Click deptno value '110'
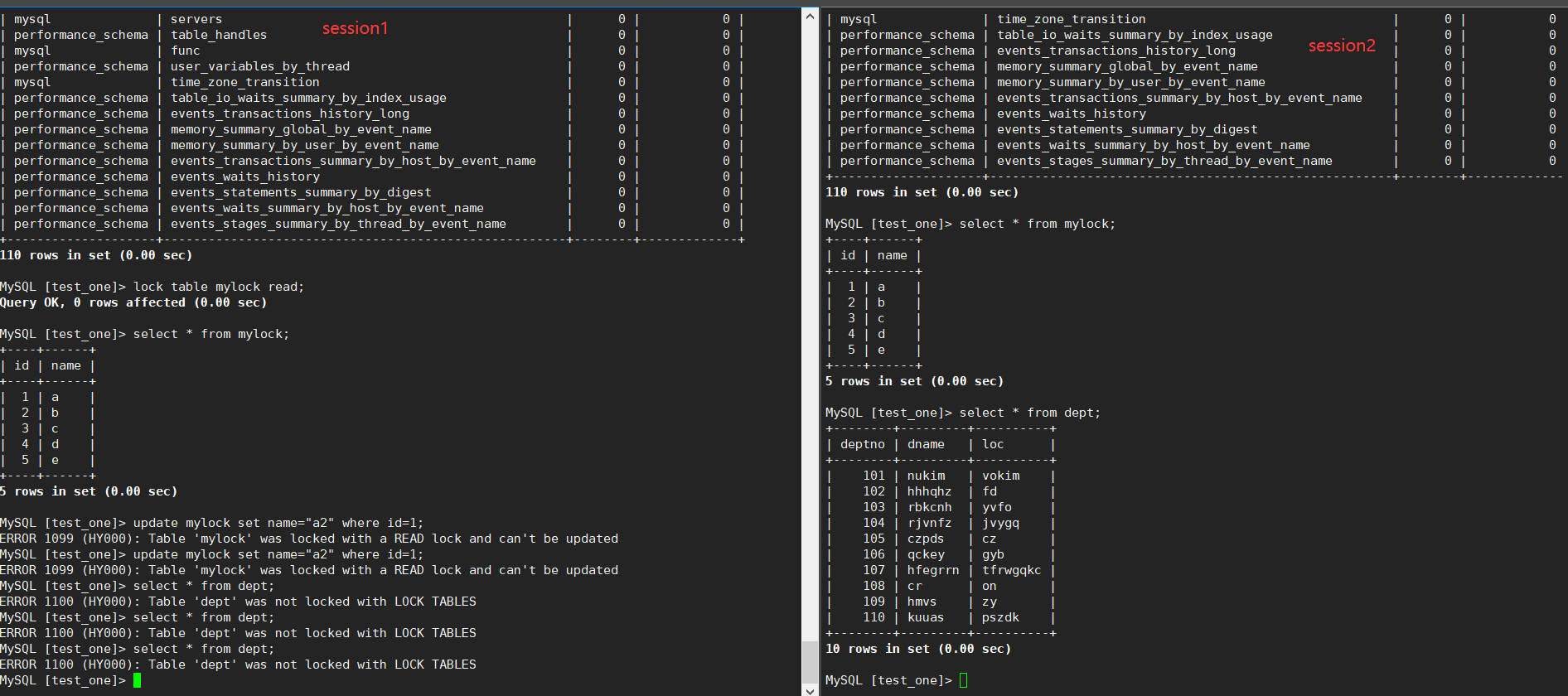This screenshot has width=1568, height=696. point(874,617)
